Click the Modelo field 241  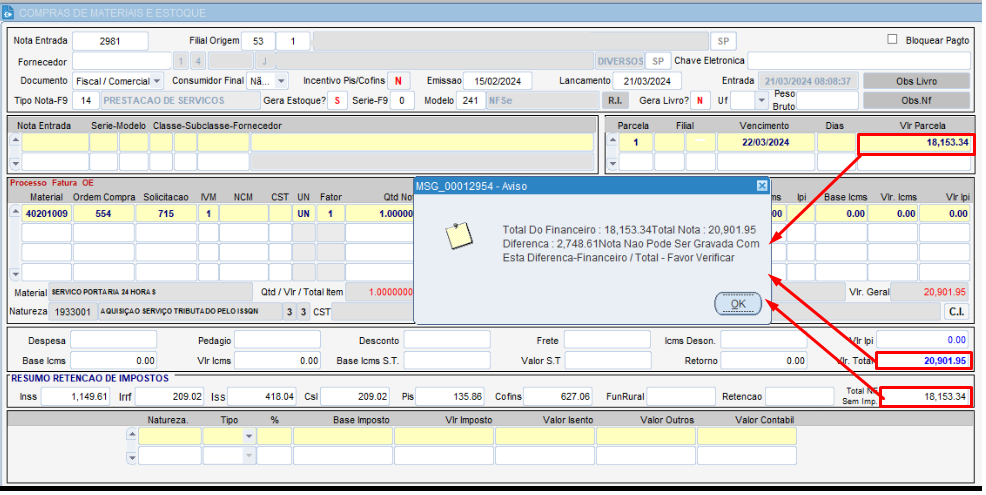point(470,100)
